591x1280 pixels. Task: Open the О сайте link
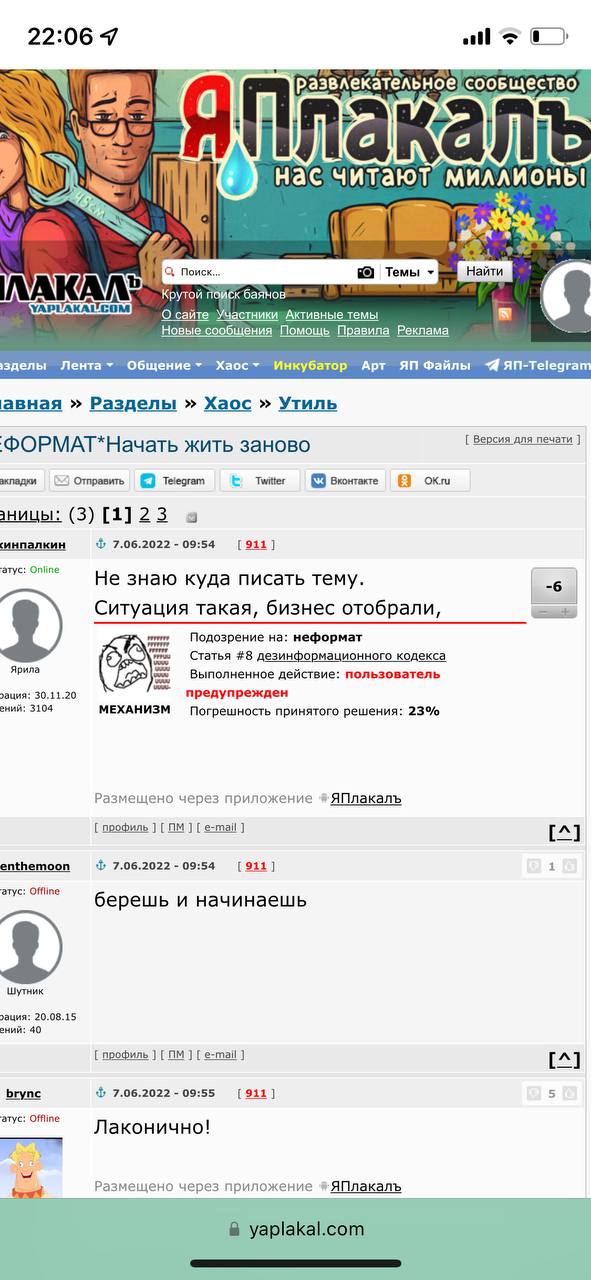point(185,314)
